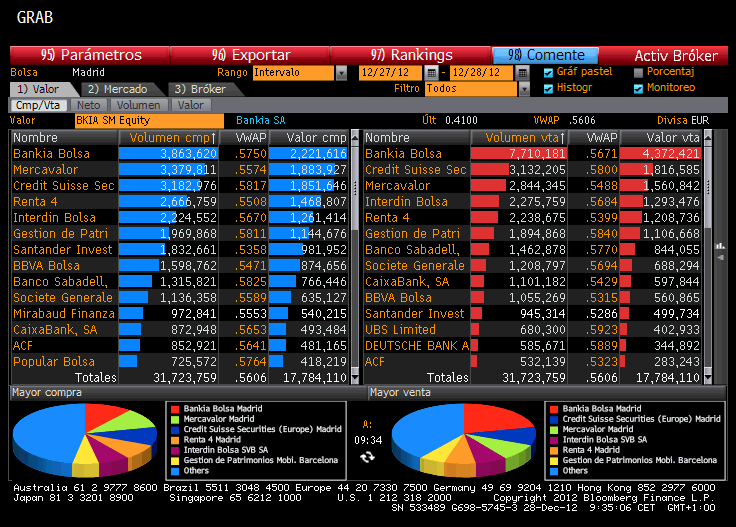
Task: Open calendar picker for end date 12/28/12
Action: point(522,73)
